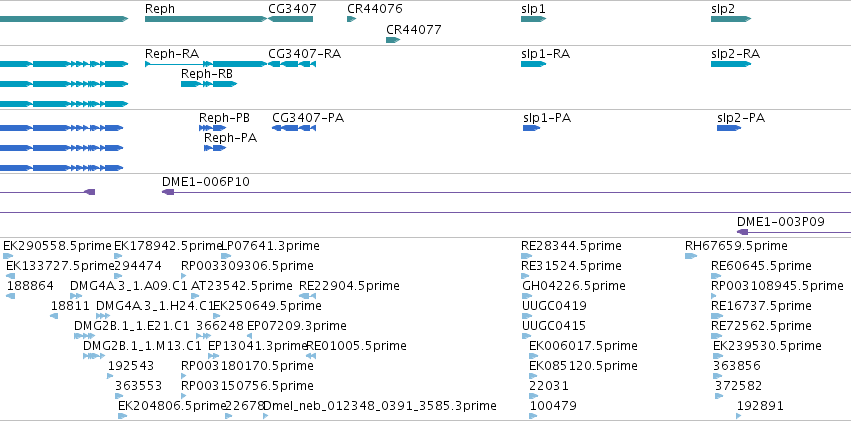Image resolution: width=851 pixels, height=421 pixels.
Task: Click the 372582 EST arrow
Action: pos(719,396)
